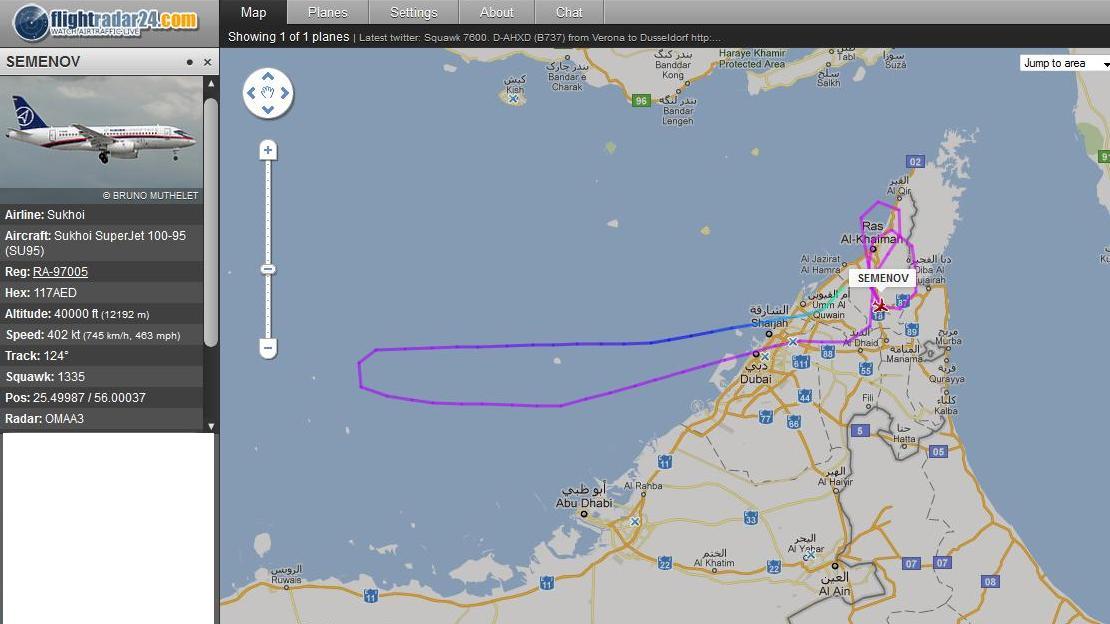
Task: Click info panel scrollbar up arrow
Action: click(211, 83)
